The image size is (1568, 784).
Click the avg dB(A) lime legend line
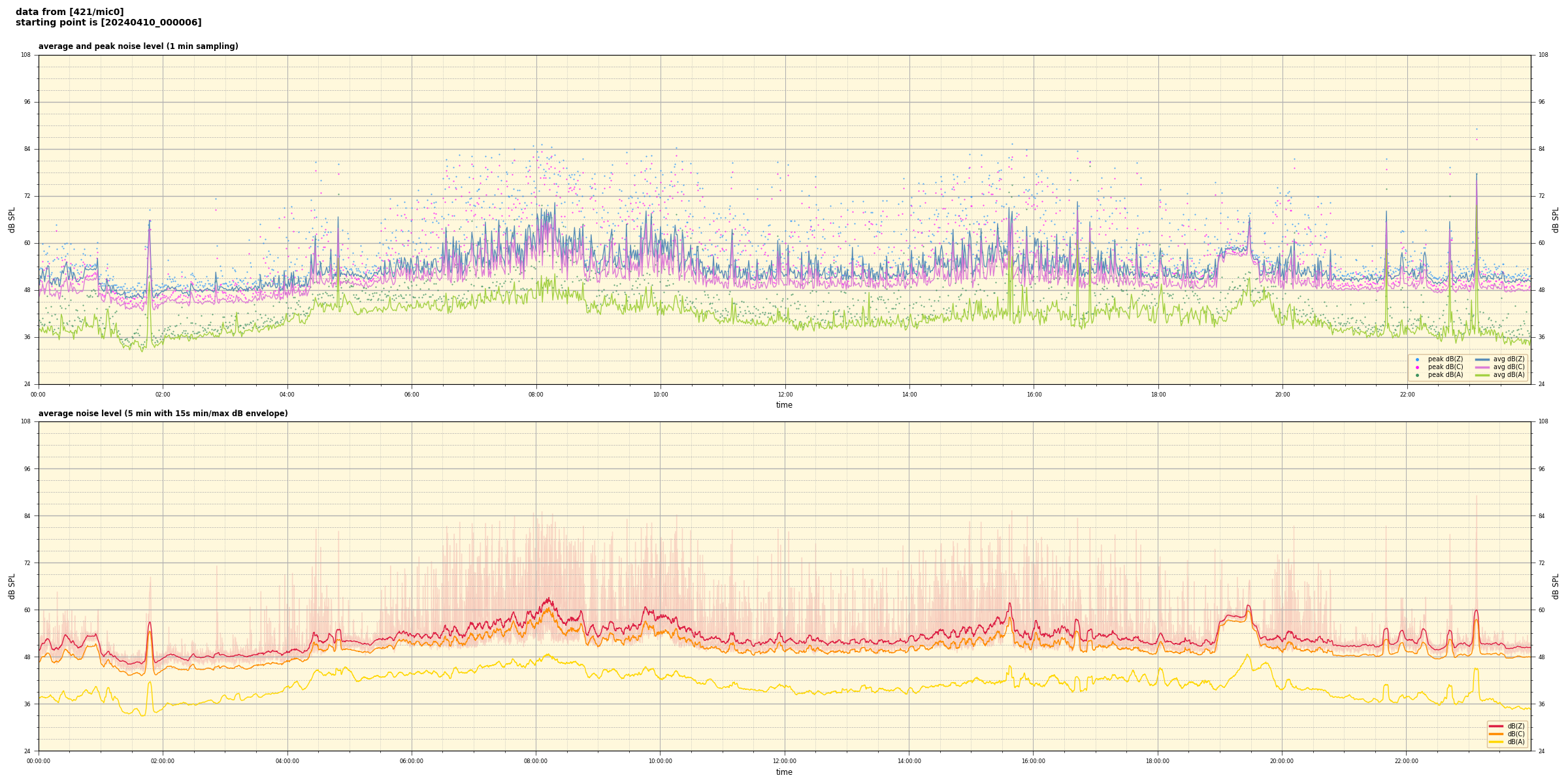(x=1482, y=375)
